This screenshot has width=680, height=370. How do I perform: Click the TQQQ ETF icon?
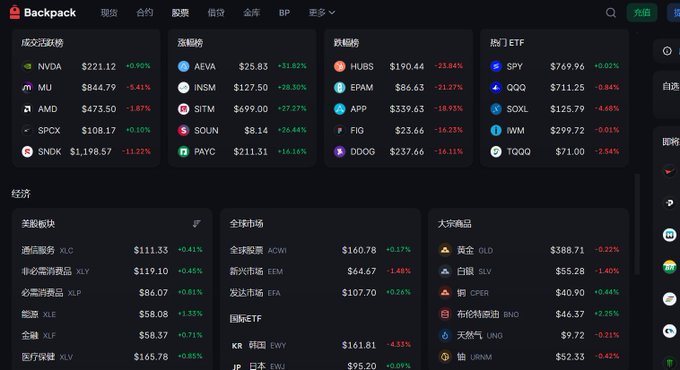(x=496, y=152)
